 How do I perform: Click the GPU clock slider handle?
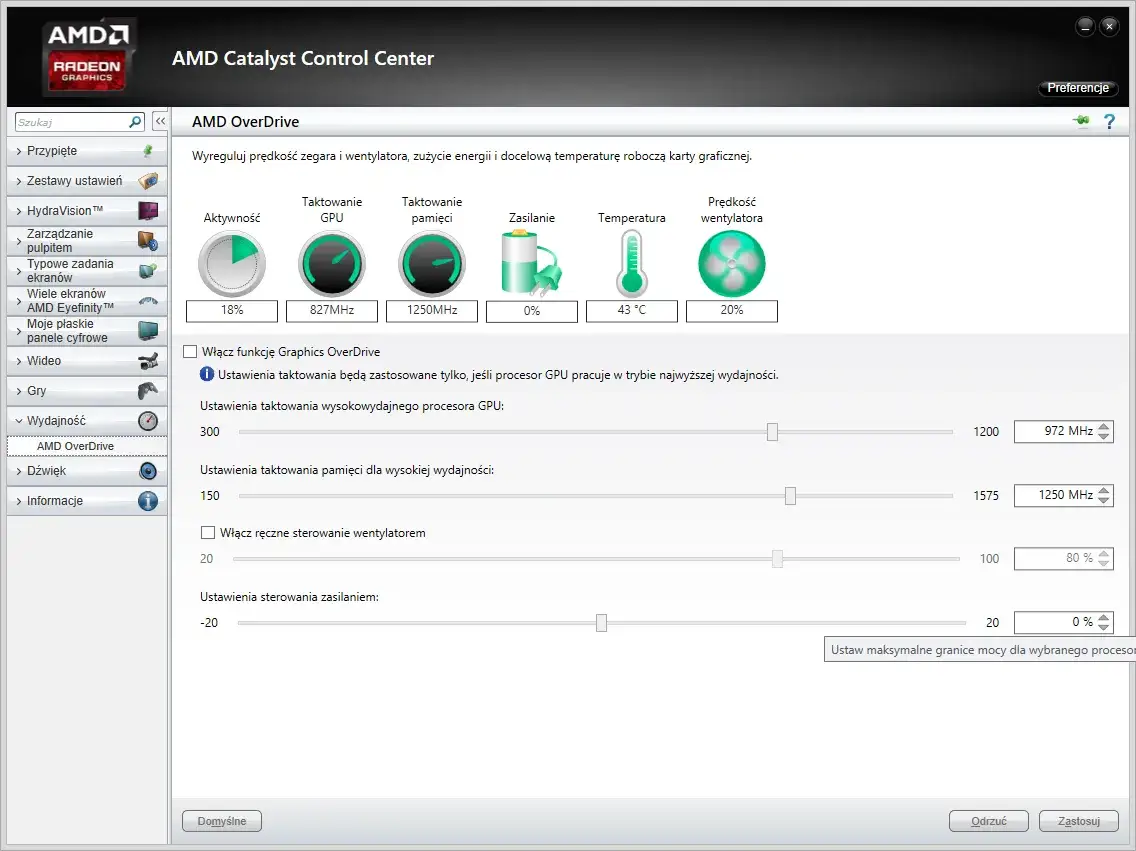772,432
